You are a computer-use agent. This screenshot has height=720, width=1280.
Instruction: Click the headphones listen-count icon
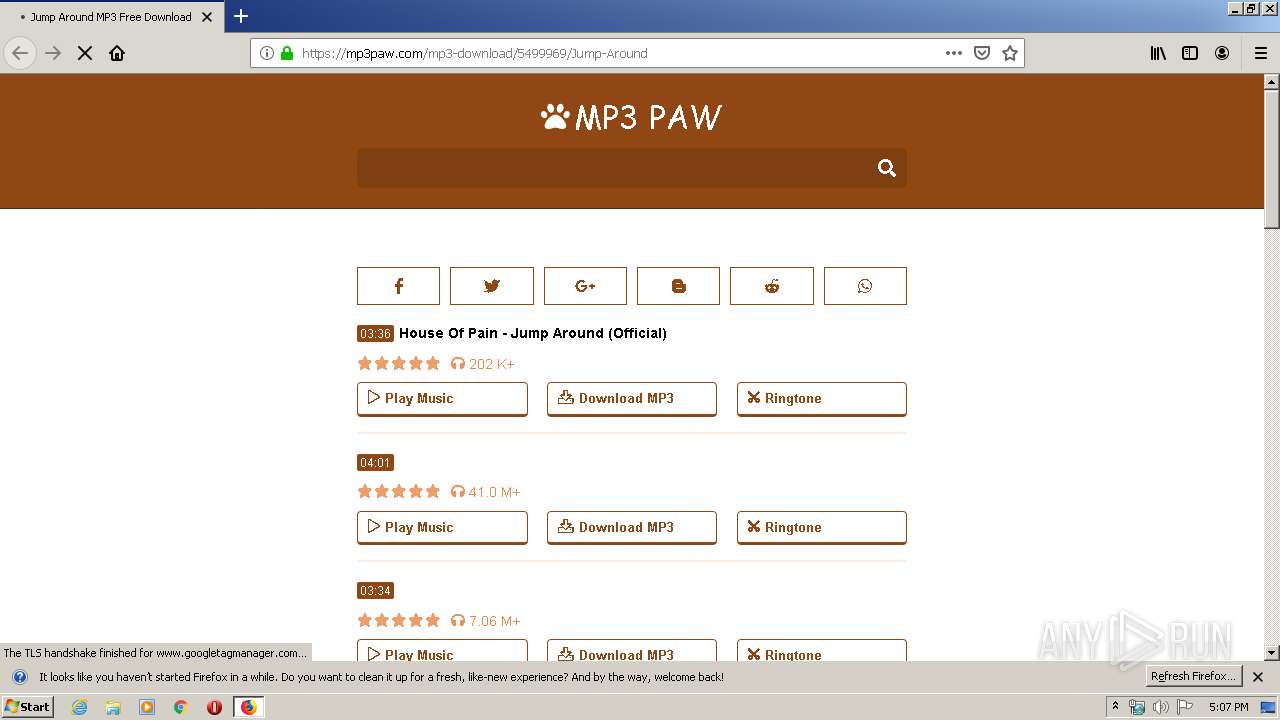coord(458,363)
